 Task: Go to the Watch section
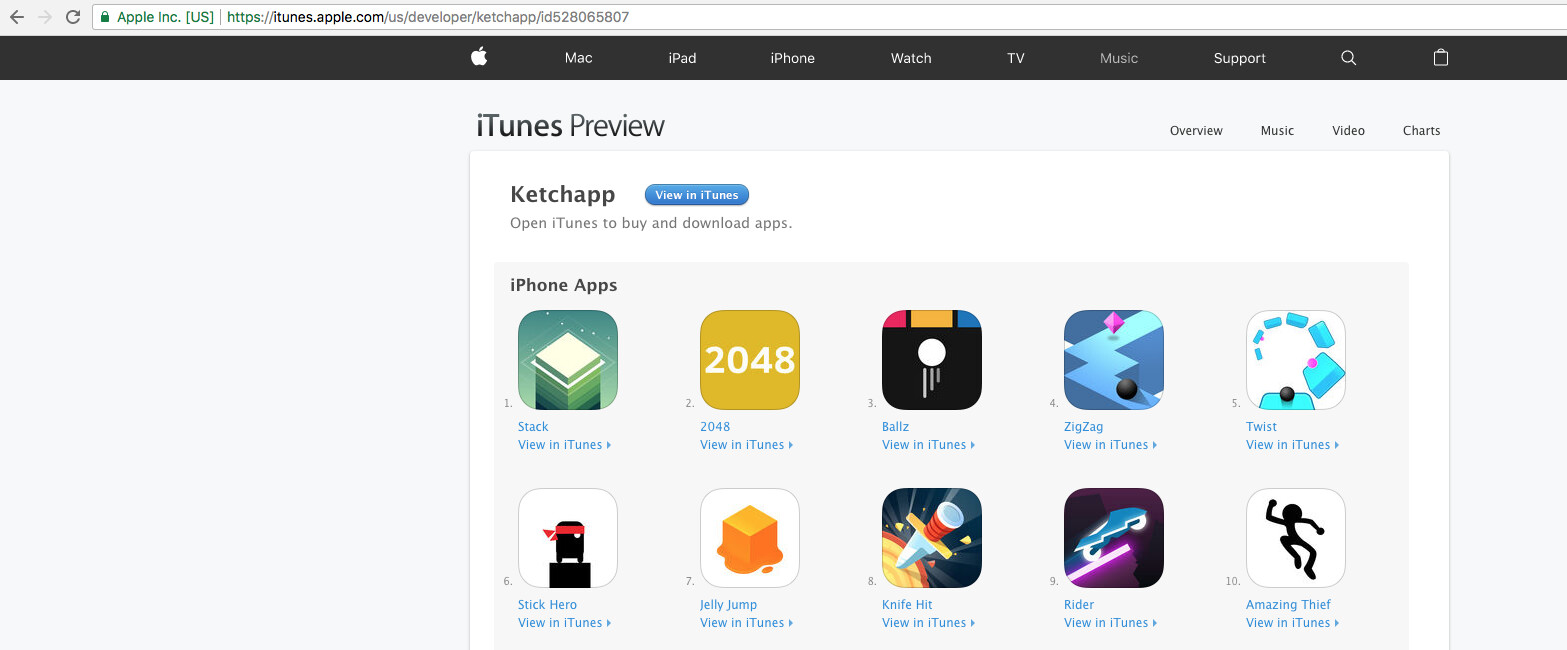click(x=911, y=58)
